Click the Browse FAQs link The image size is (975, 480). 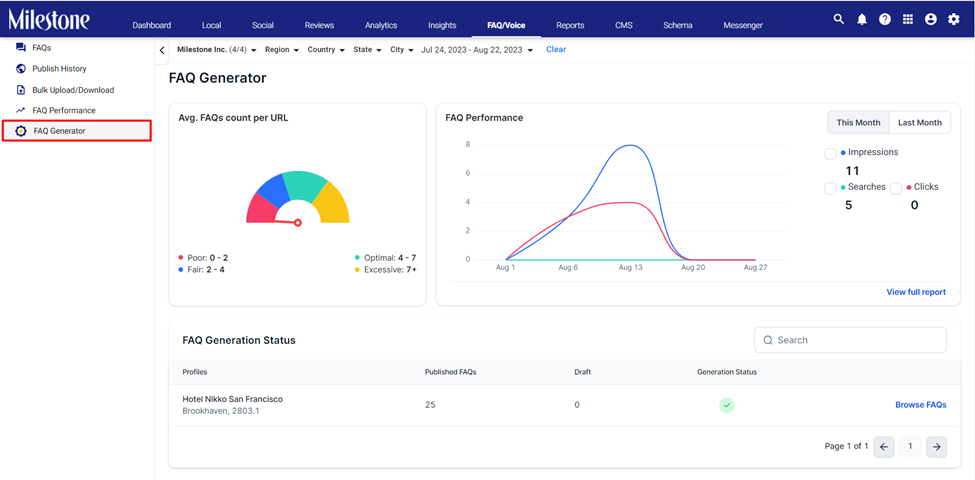(921, 405)
